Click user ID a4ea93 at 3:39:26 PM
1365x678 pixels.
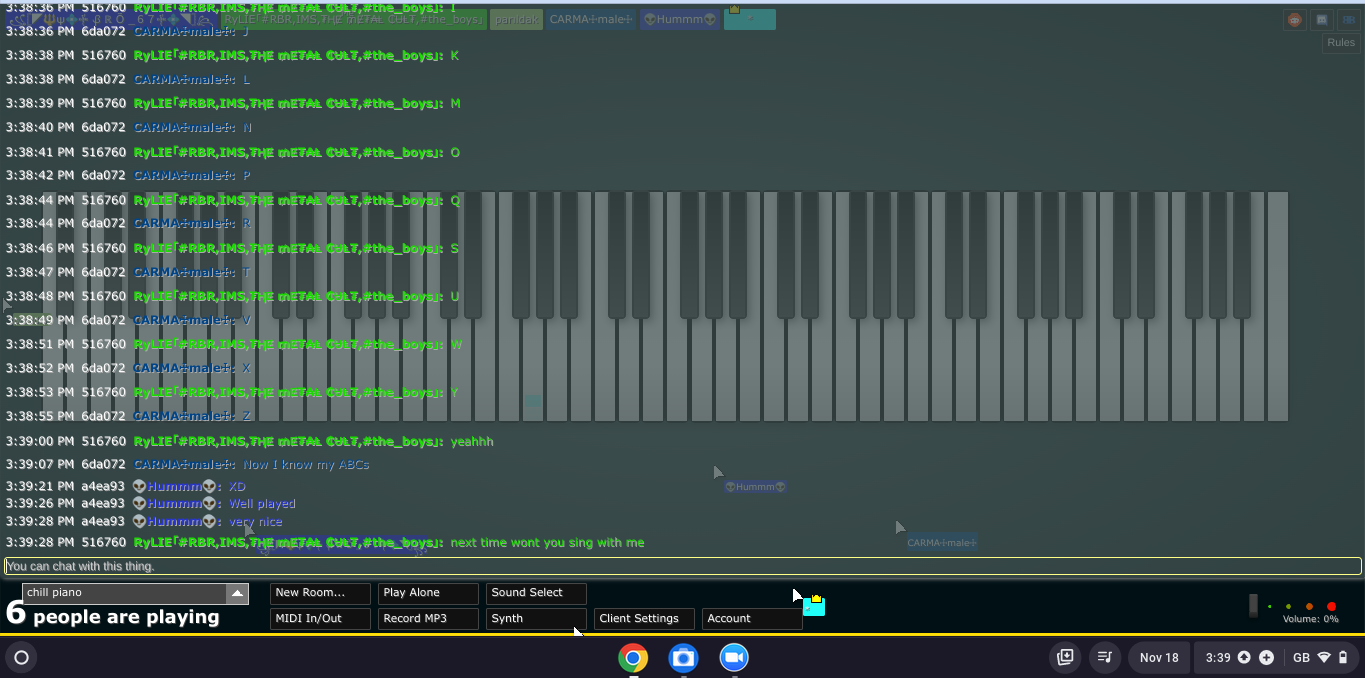(x=103, y=504)
